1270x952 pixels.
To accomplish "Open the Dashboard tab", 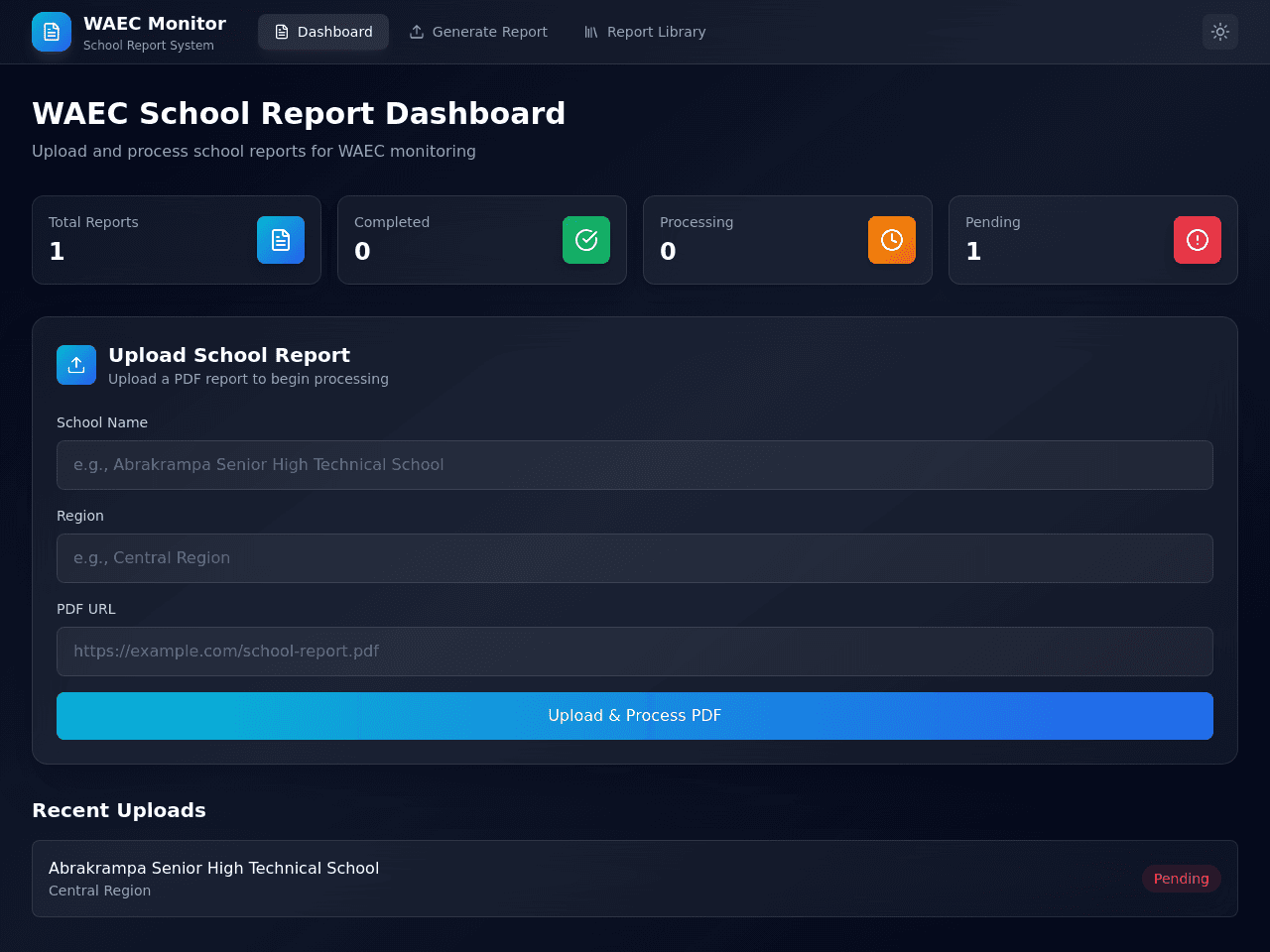I will 323,32.
